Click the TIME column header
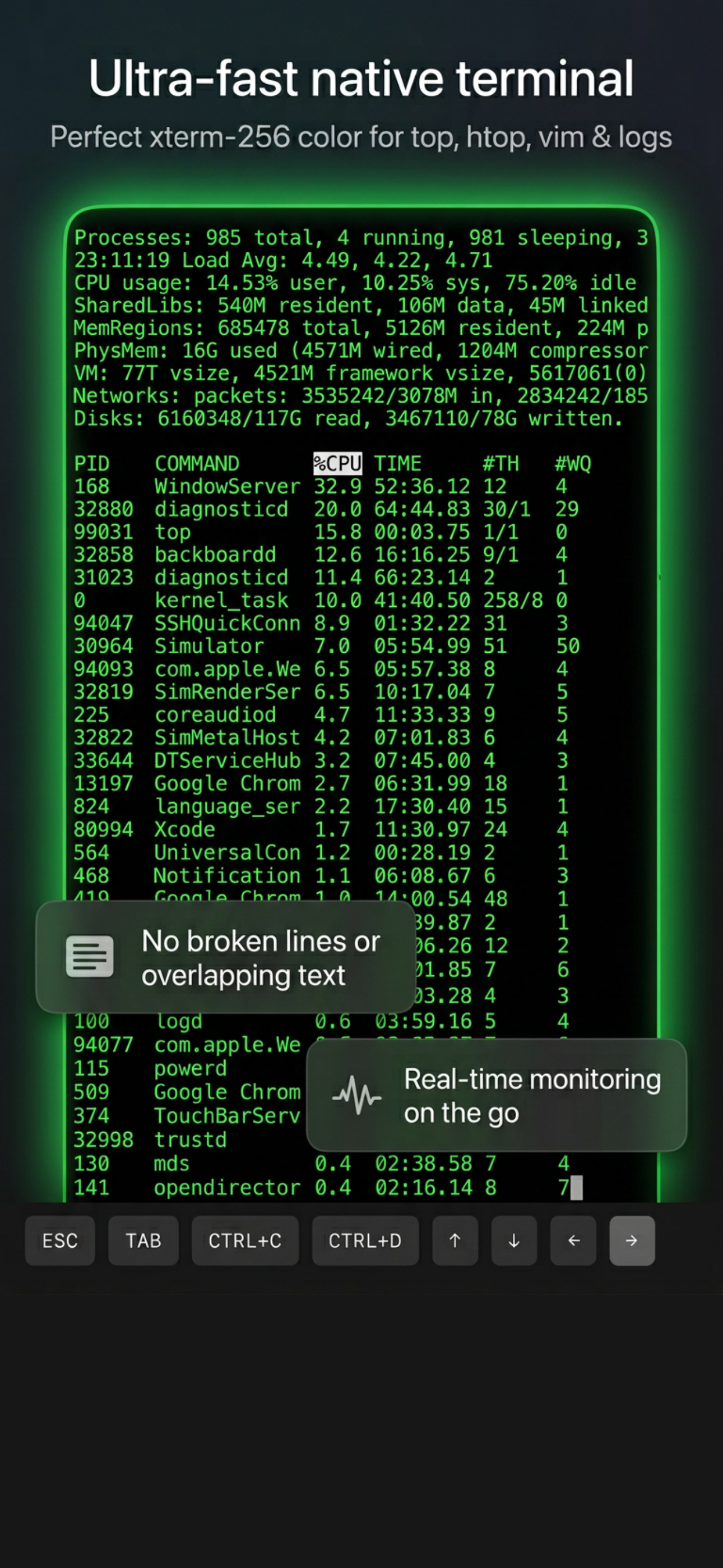Screen dimensions: 723x1568 point(397,464)
